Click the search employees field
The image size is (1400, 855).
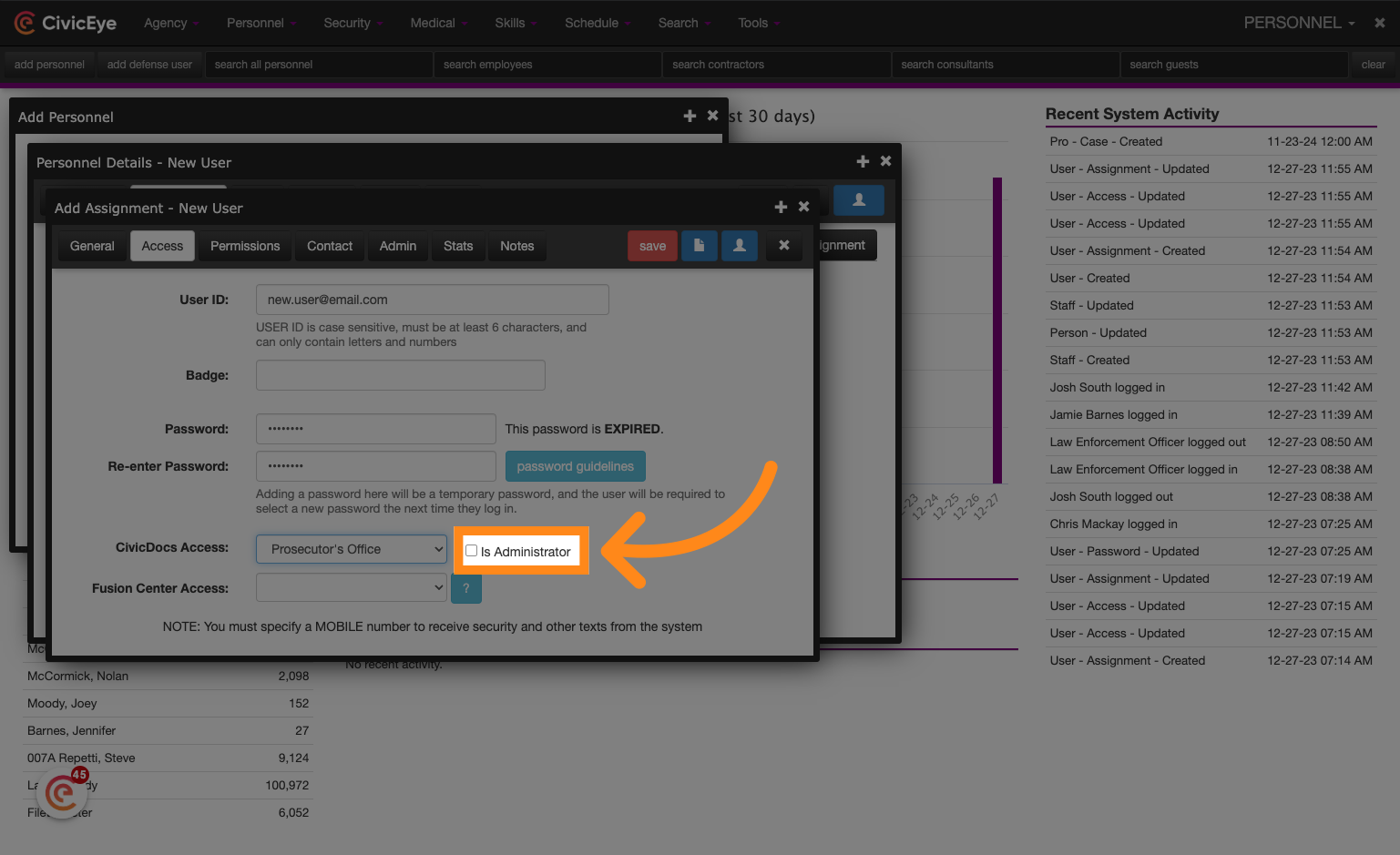point(547,65)
